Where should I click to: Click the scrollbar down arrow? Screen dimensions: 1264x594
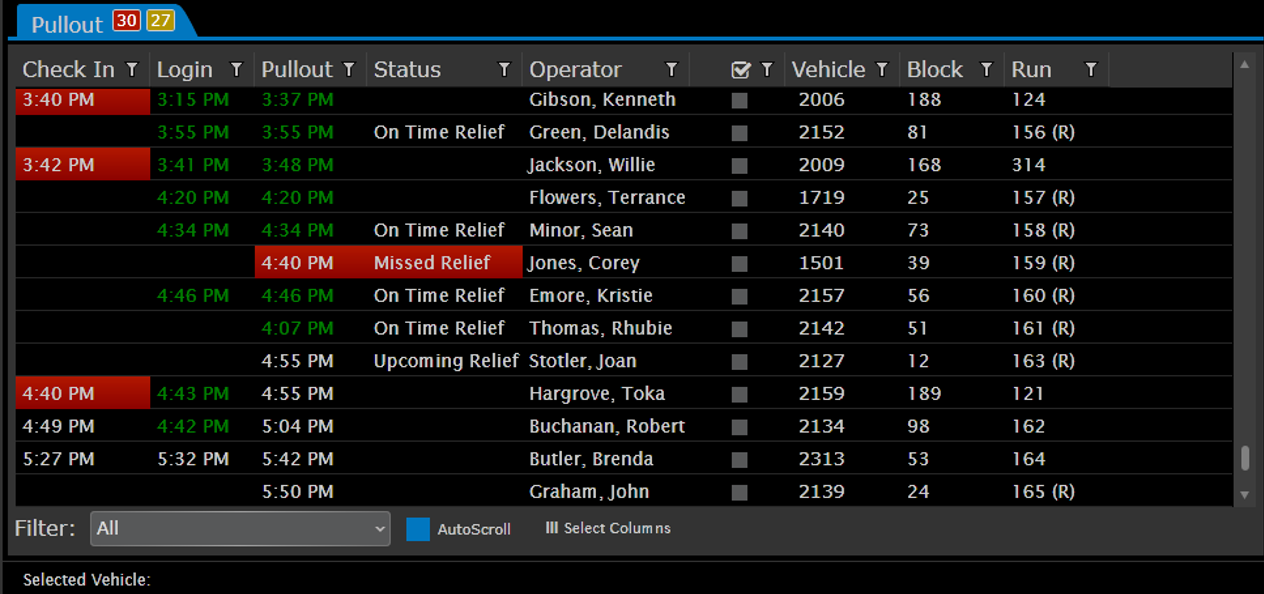coord(1245,495)
